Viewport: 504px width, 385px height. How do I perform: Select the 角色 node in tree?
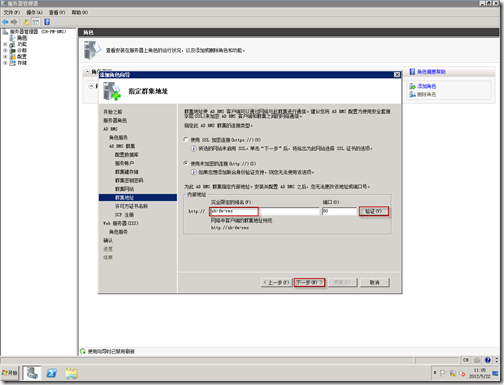click(22, 38)
